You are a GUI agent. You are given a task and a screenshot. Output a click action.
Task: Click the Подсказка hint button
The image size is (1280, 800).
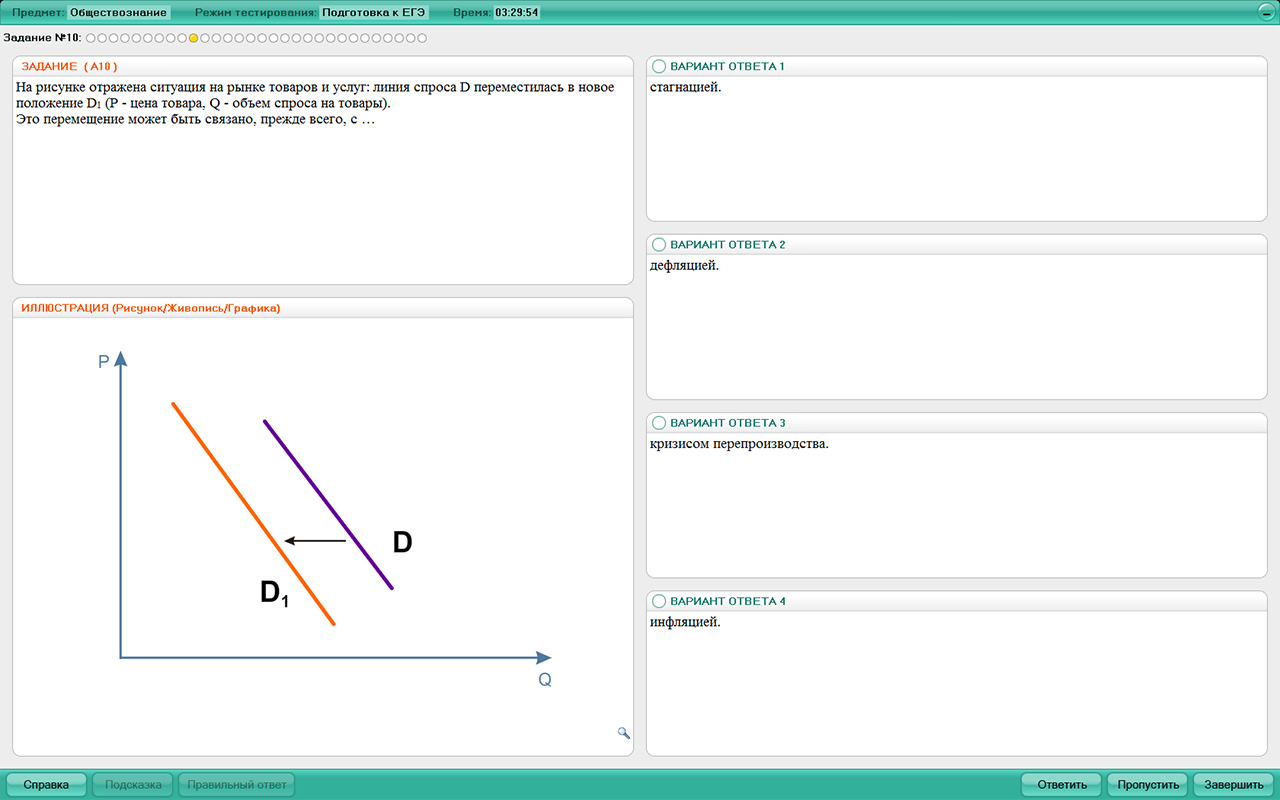point(133,785)
